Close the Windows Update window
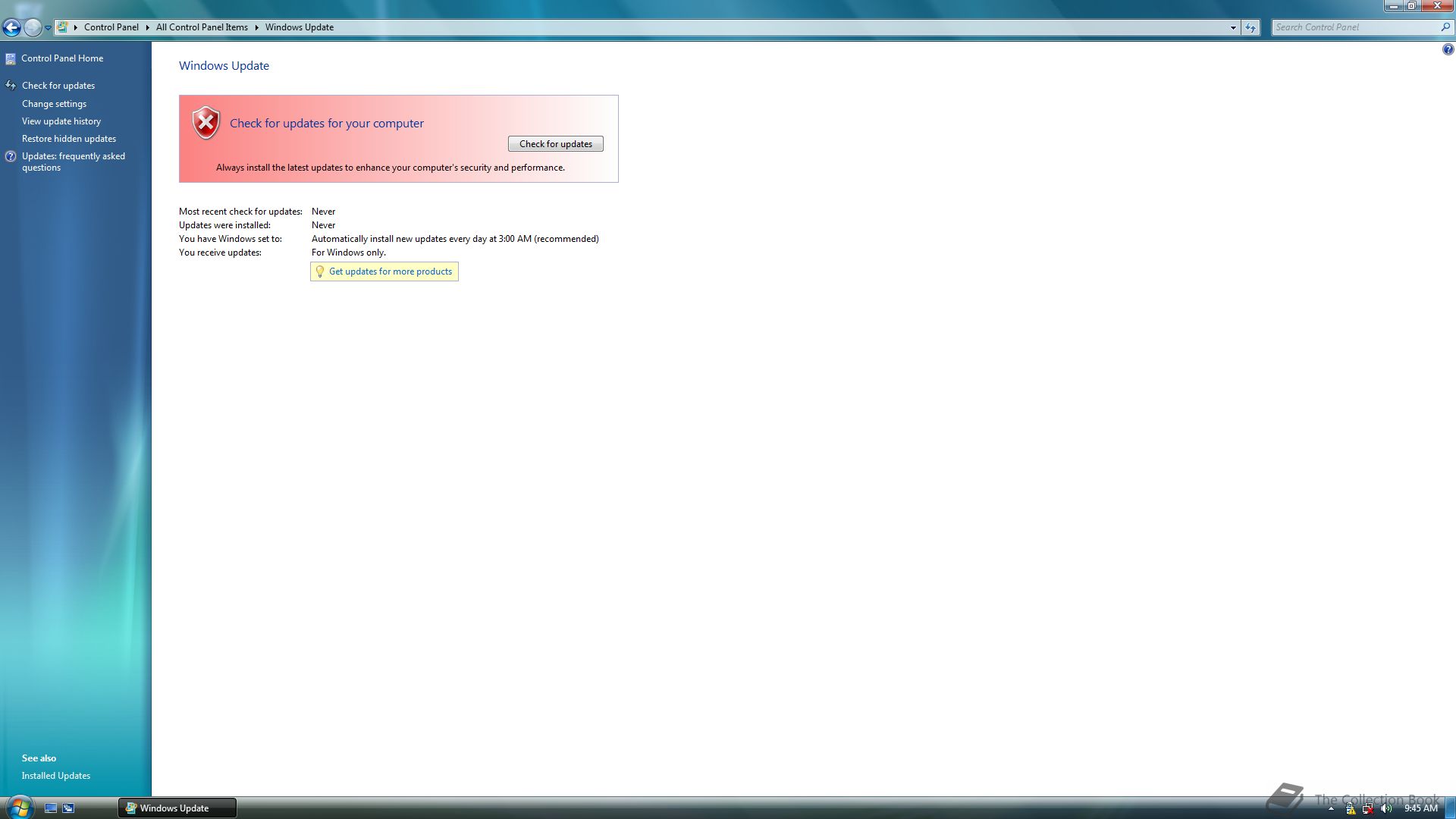The image size is (1456, 819). coord(1437,6)
